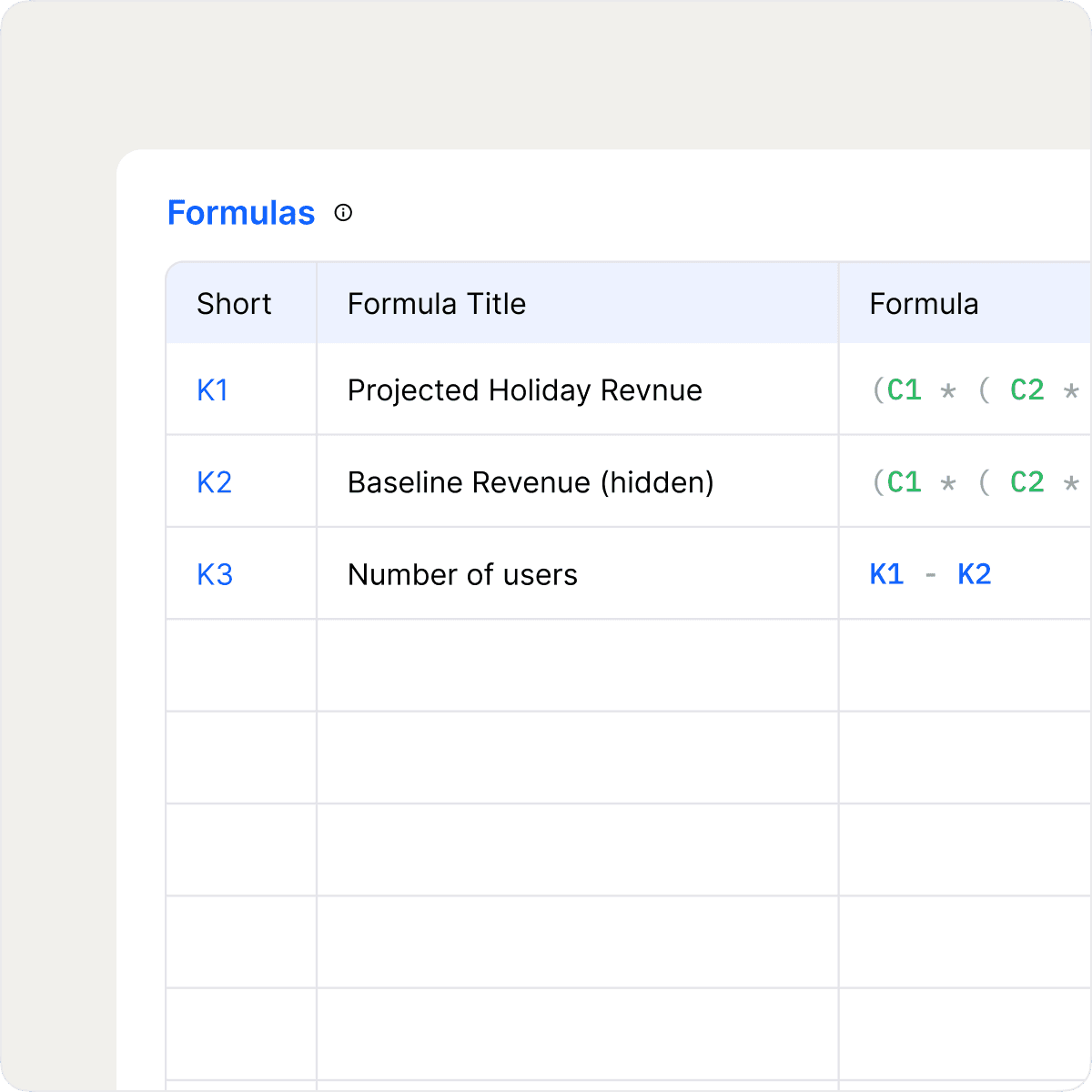Open the Formulas heading link
This screenshot has height=1092, width=1092.
[x=241, y=213]
